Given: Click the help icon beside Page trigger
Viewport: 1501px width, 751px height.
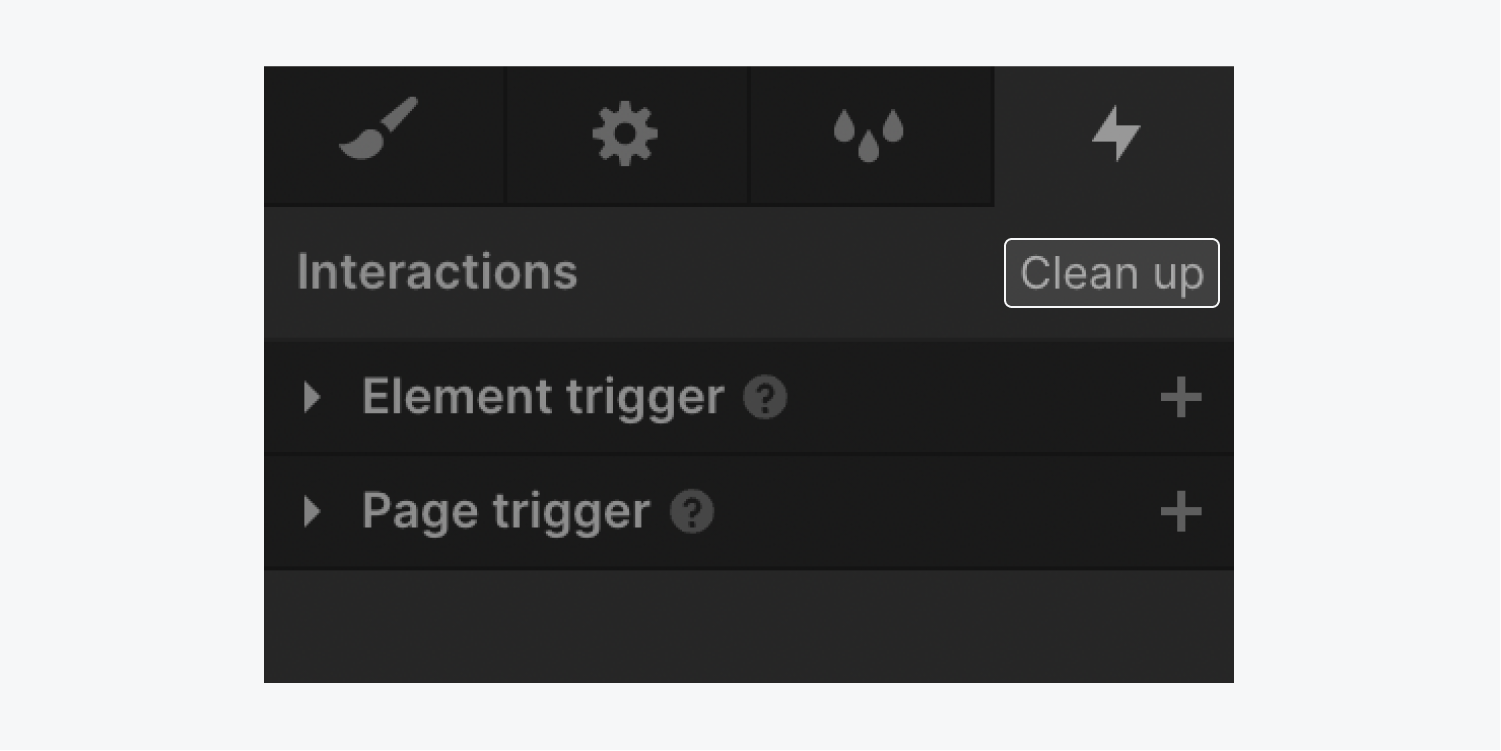Looking at the screenshot, I should coord(693,513).
